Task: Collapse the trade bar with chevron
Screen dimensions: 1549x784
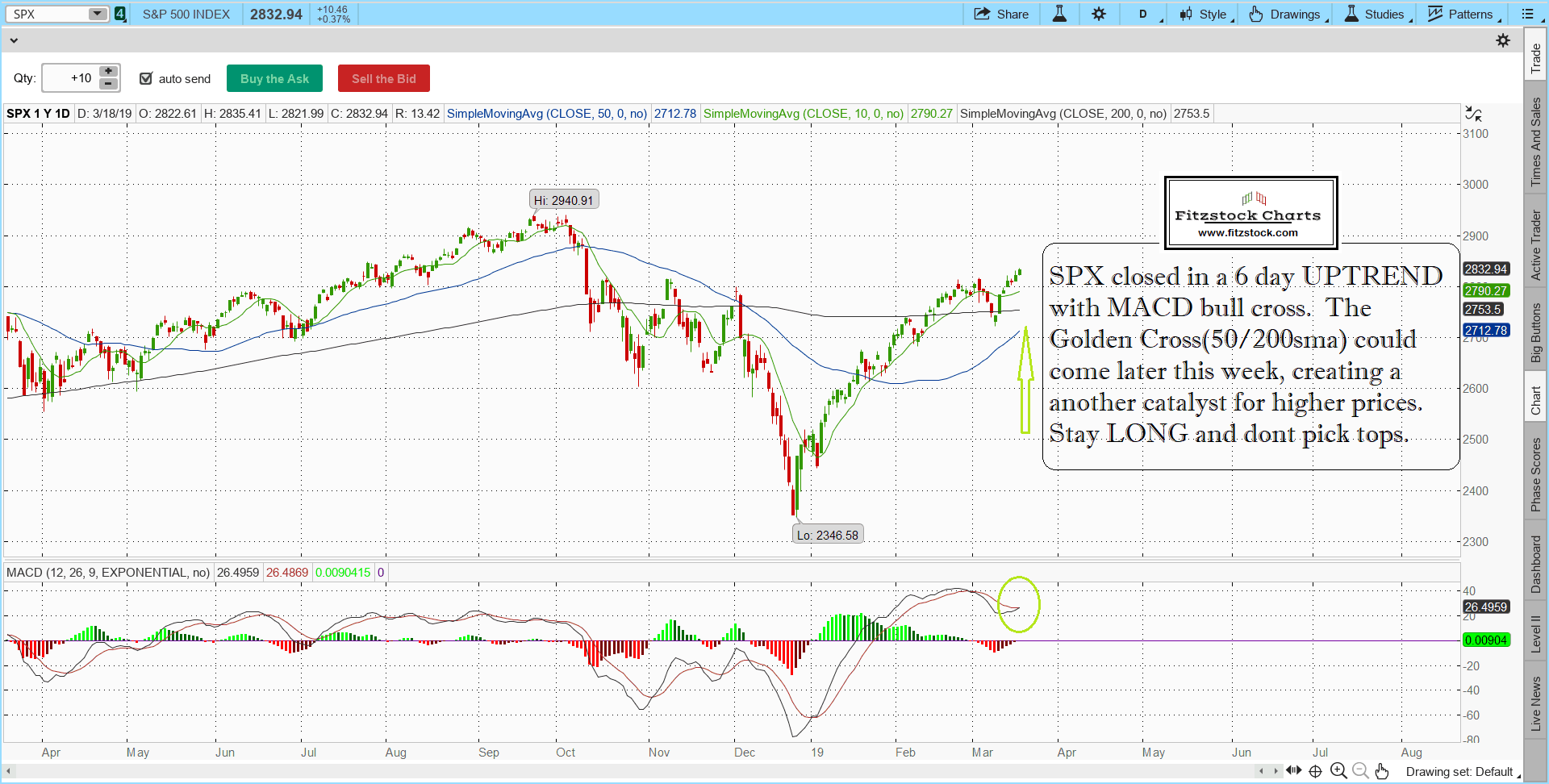Action: (14, 40)
